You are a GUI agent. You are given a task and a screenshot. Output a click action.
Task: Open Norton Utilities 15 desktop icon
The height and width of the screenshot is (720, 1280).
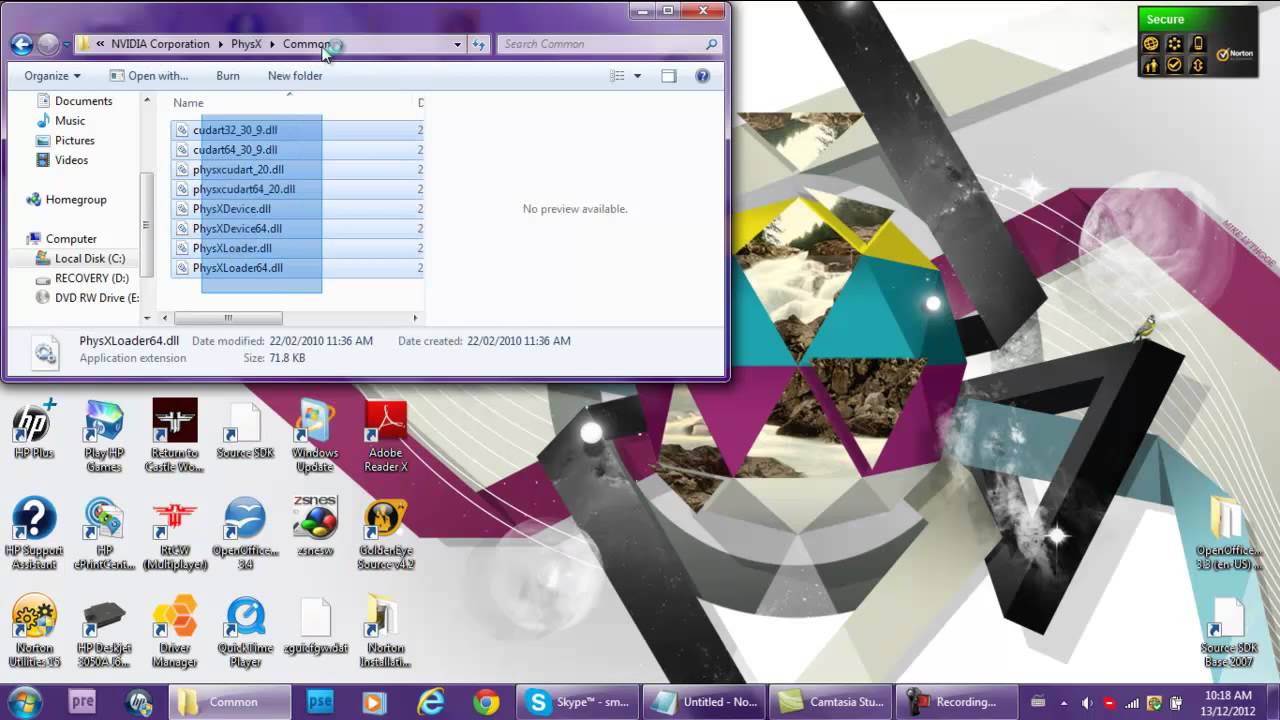(33, 632)
